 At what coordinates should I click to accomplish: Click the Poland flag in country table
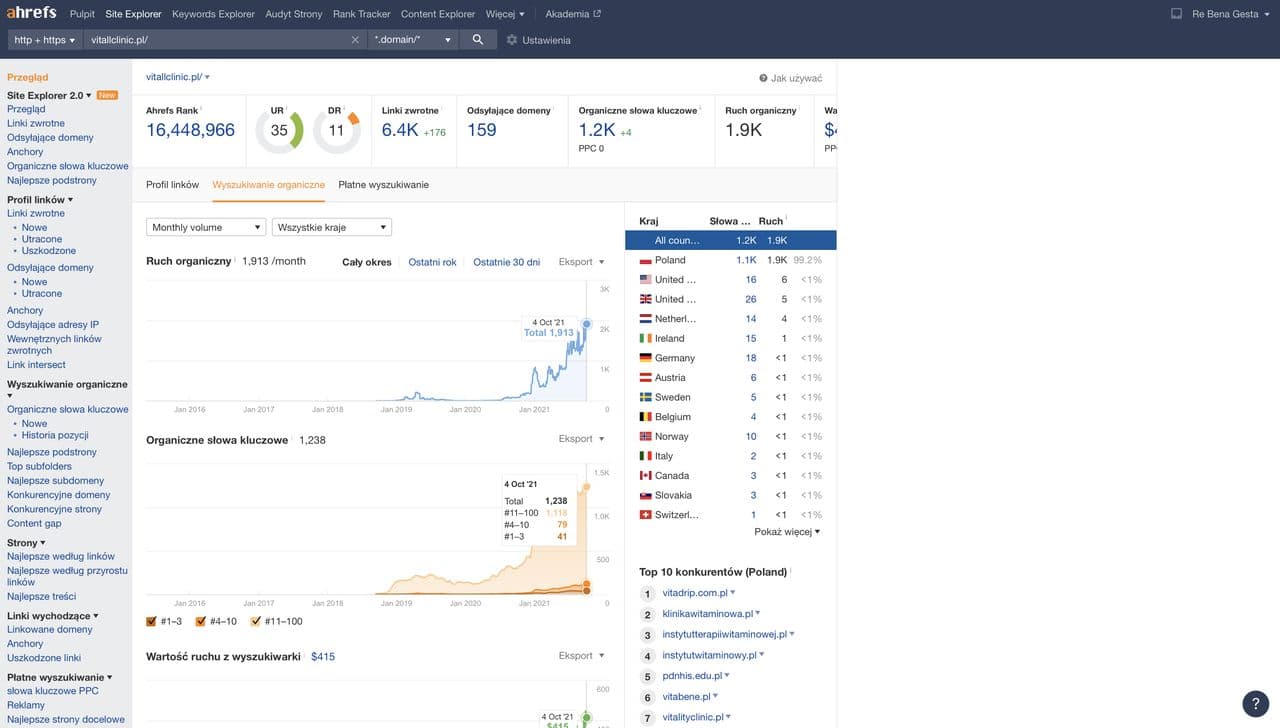[x=645, y=260]
